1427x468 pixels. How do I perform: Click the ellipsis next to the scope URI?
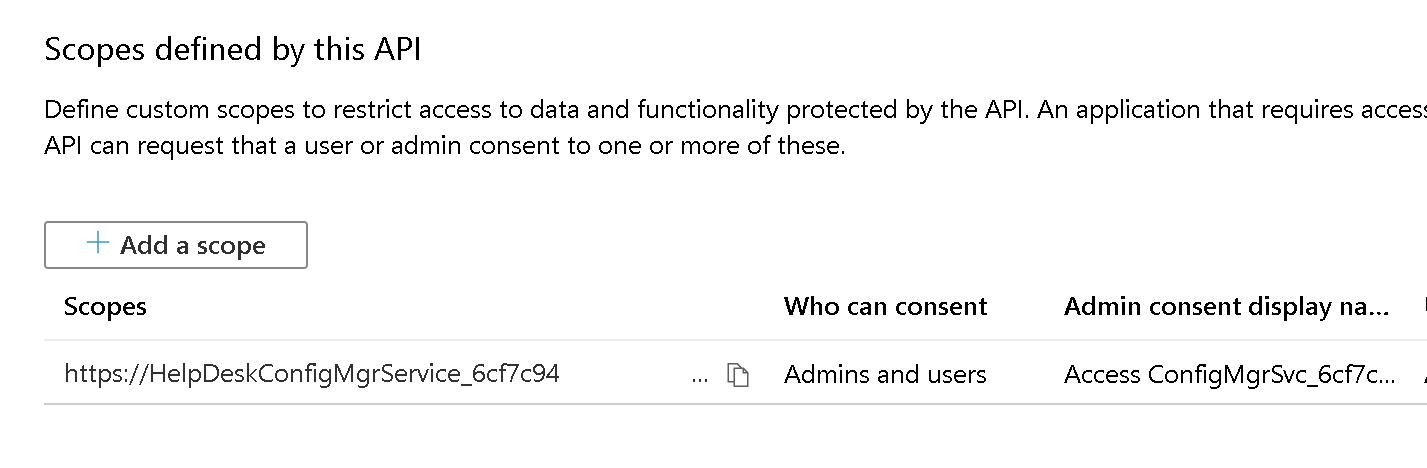tap(700, 377)
